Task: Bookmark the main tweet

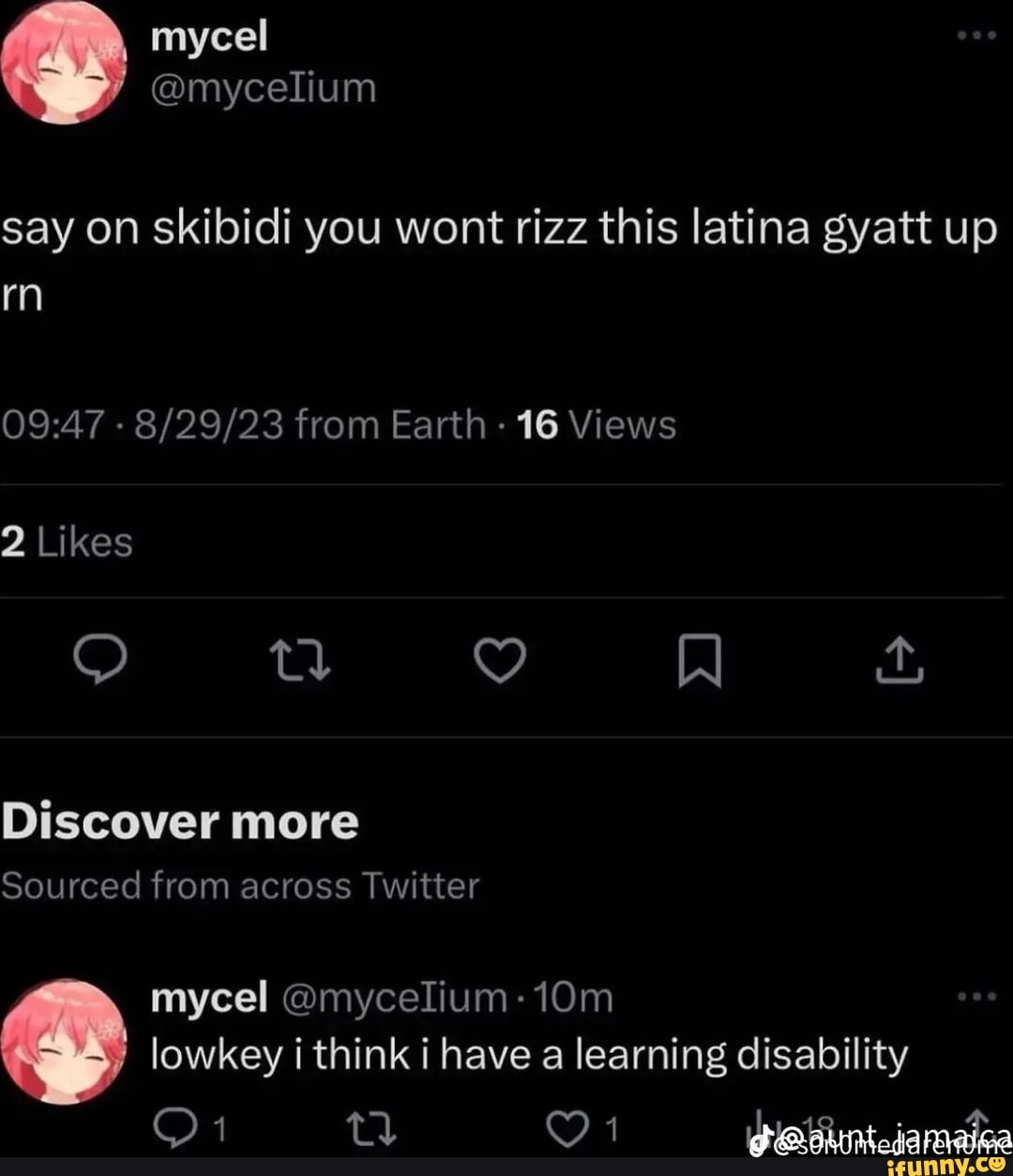Action: [701, 662]
